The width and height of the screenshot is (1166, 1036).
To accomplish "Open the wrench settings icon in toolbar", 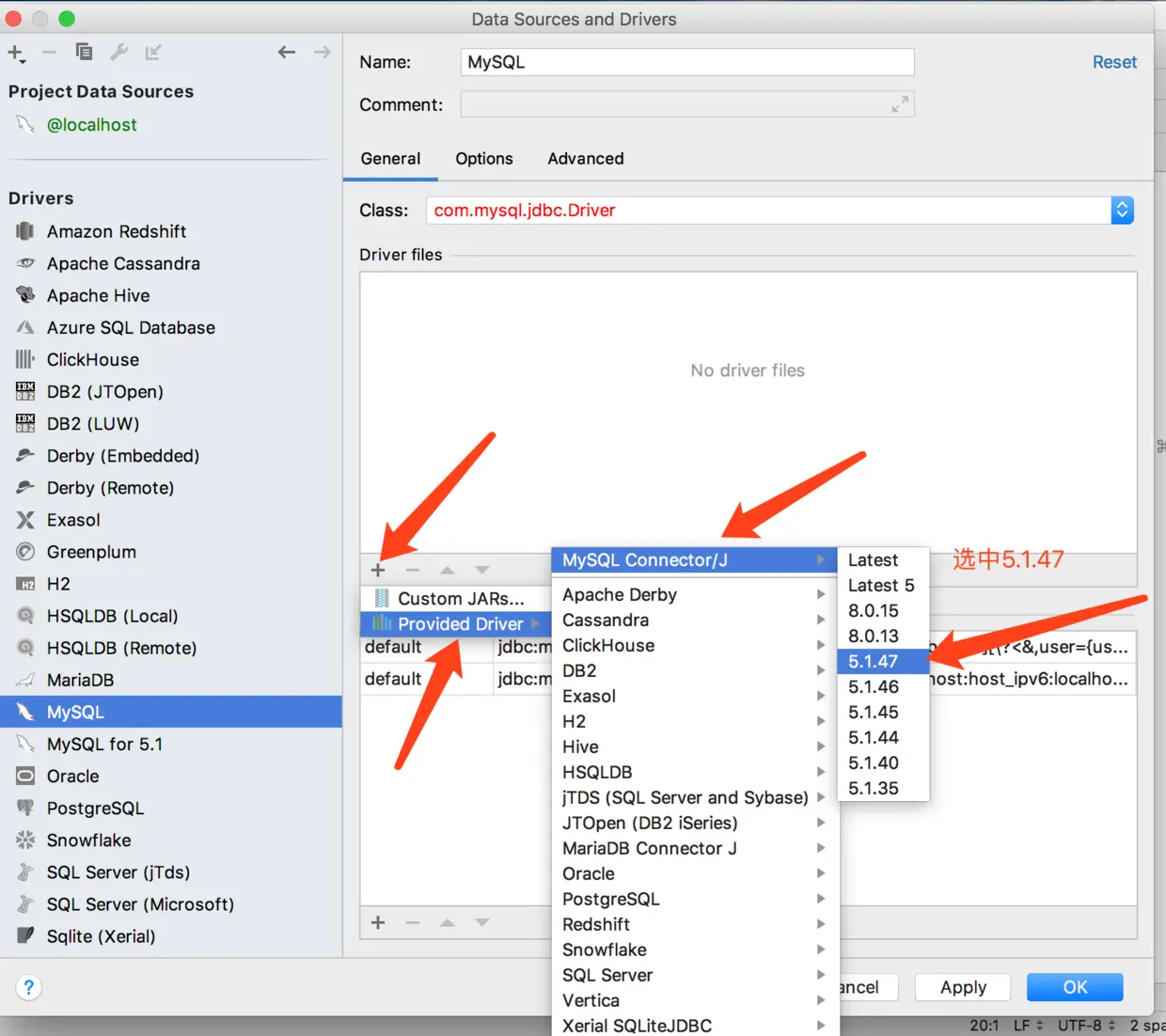I will (118, 52).
